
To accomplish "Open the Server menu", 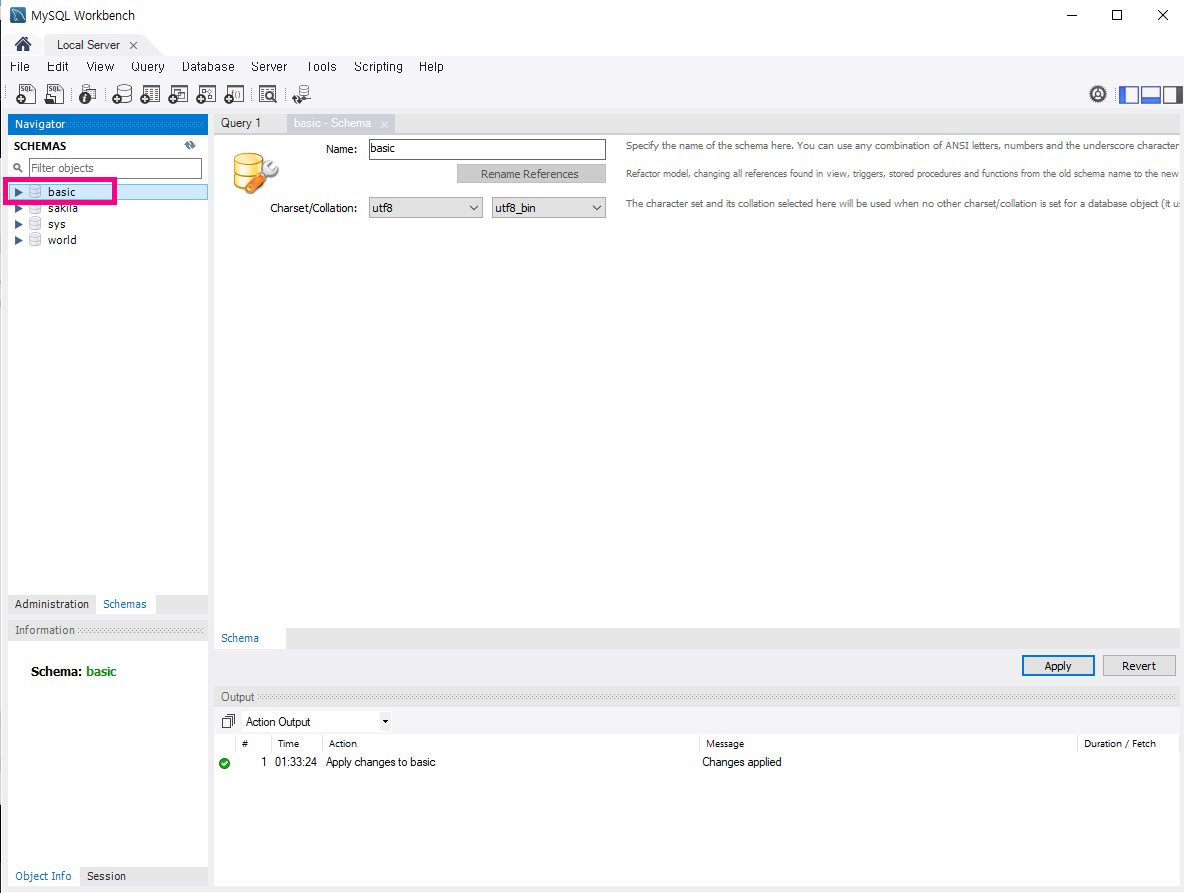I will click(x=269, y=66).
